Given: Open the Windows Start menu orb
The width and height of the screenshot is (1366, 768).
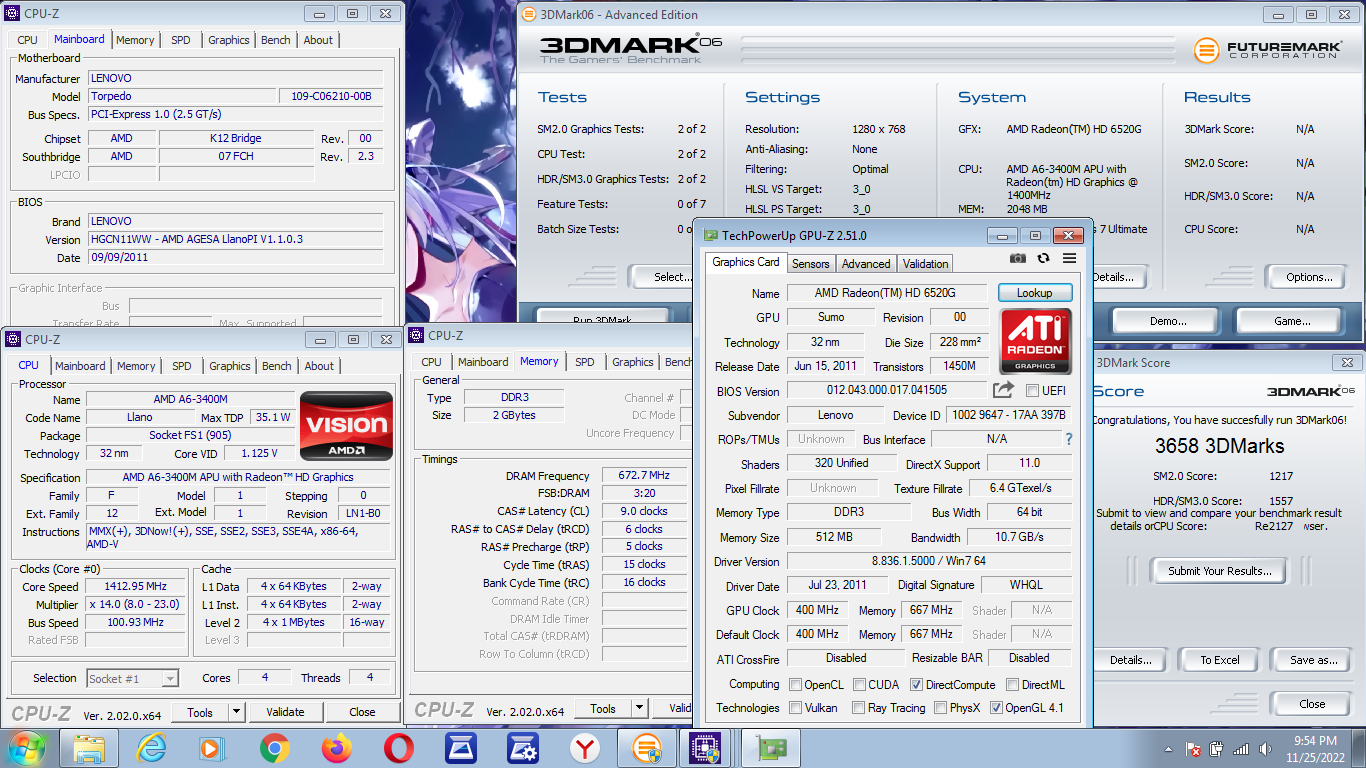Looking at the screenshot, I should pos(27,748).
